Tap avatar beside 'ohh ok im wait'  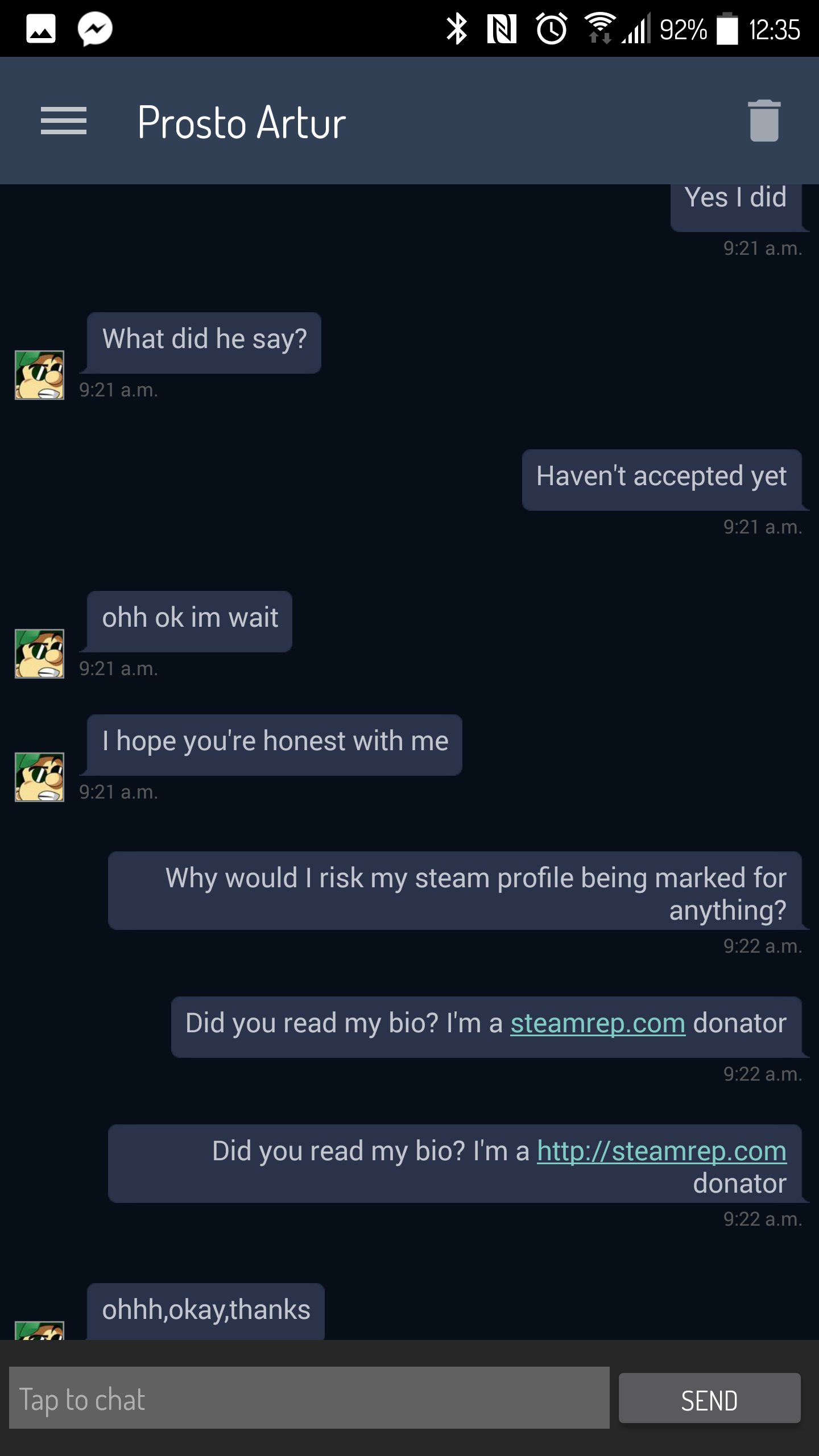coord(39,653)
